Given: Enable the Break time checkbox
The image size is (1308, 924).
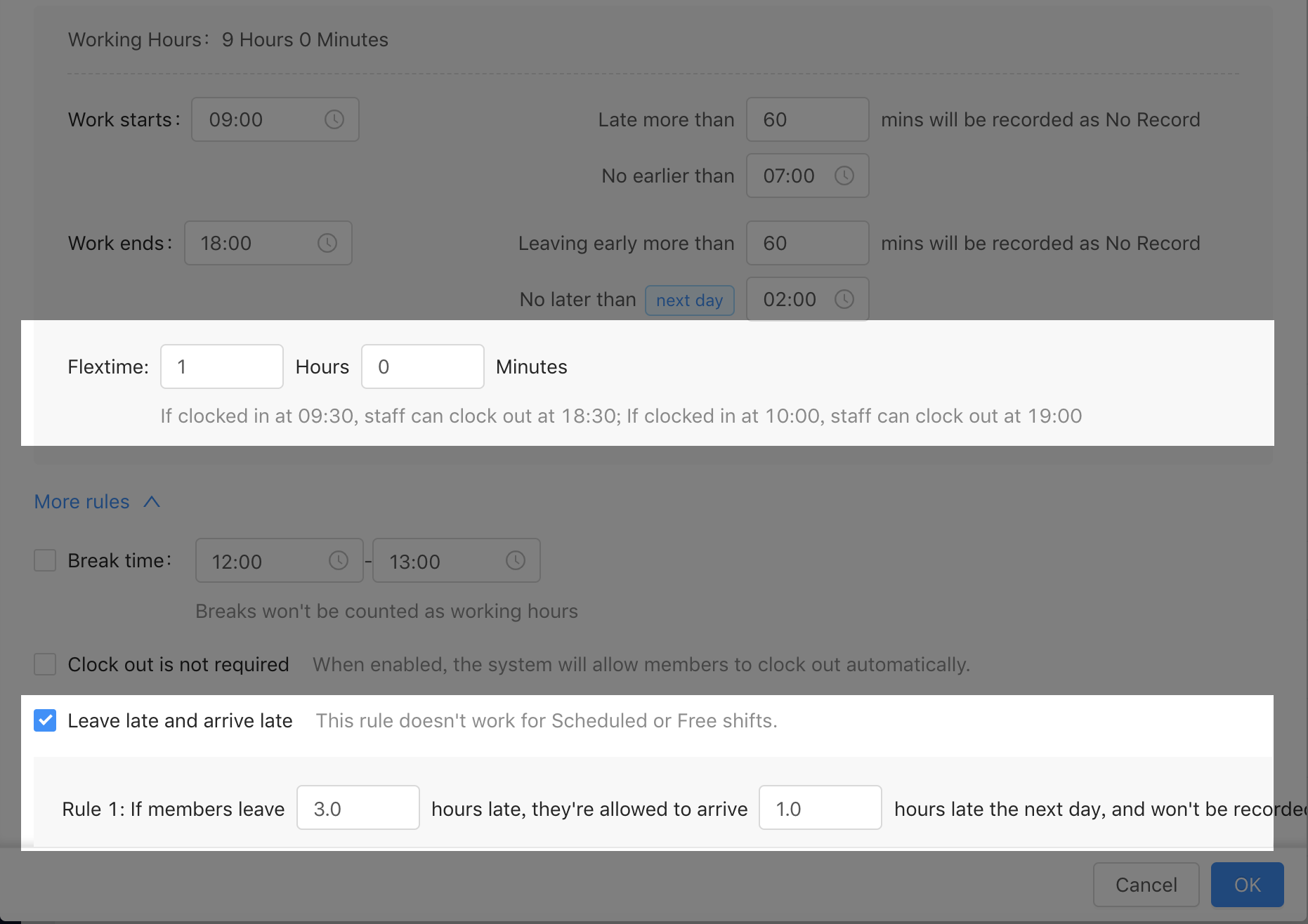Looking at the screenshot, I should tap(45, 560).
